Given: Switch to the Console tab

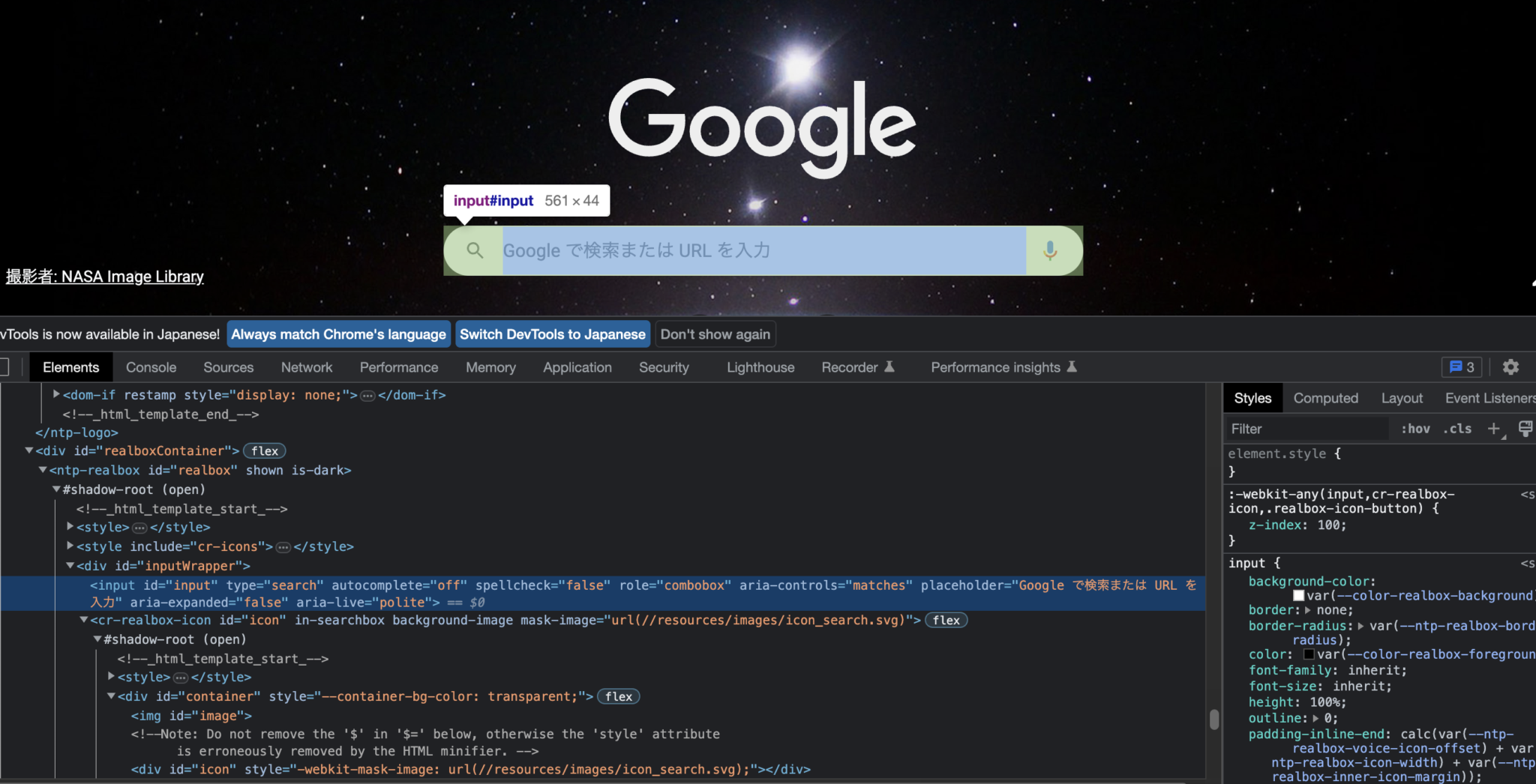Looking at the screenshot, I should pyautogui.click(x=151, y=367).
